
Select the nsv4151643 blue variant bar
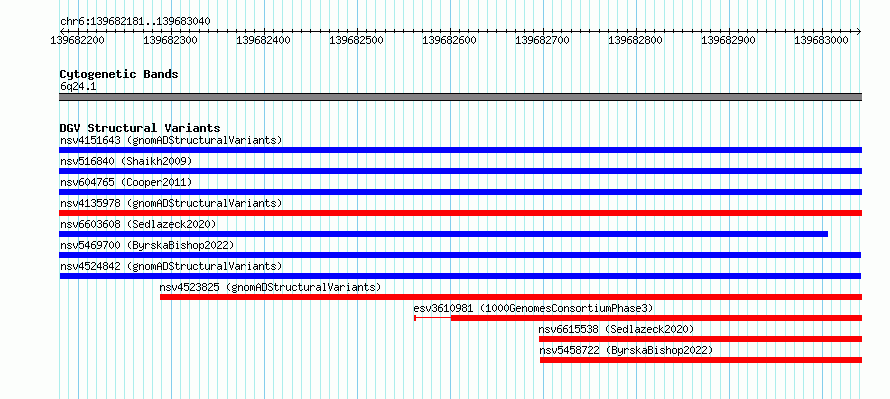coord(460,150)
